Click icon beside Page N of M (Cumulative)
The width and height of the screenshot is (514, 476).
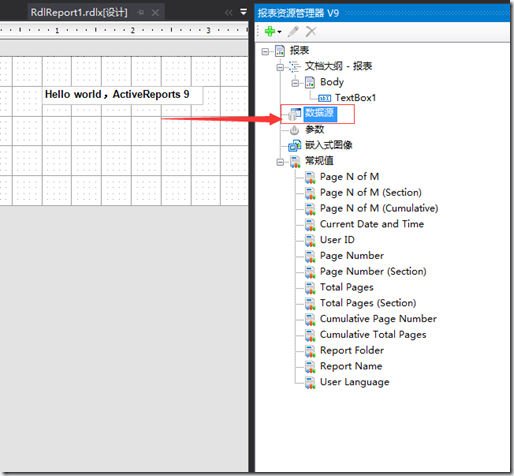(310, 209)
